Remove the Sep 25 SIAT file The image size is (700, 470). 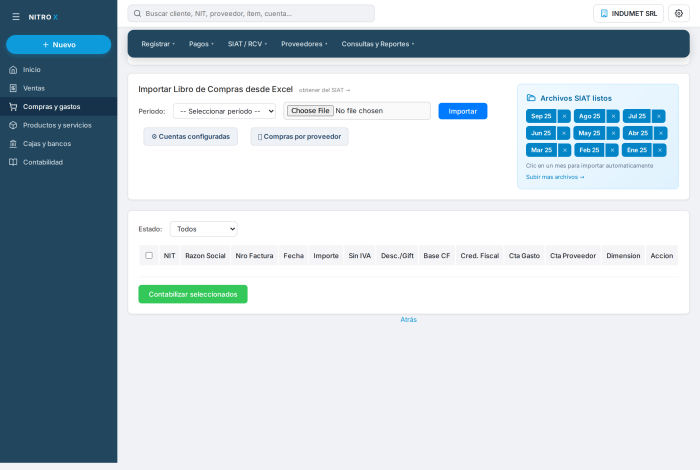tap(564, 116)
